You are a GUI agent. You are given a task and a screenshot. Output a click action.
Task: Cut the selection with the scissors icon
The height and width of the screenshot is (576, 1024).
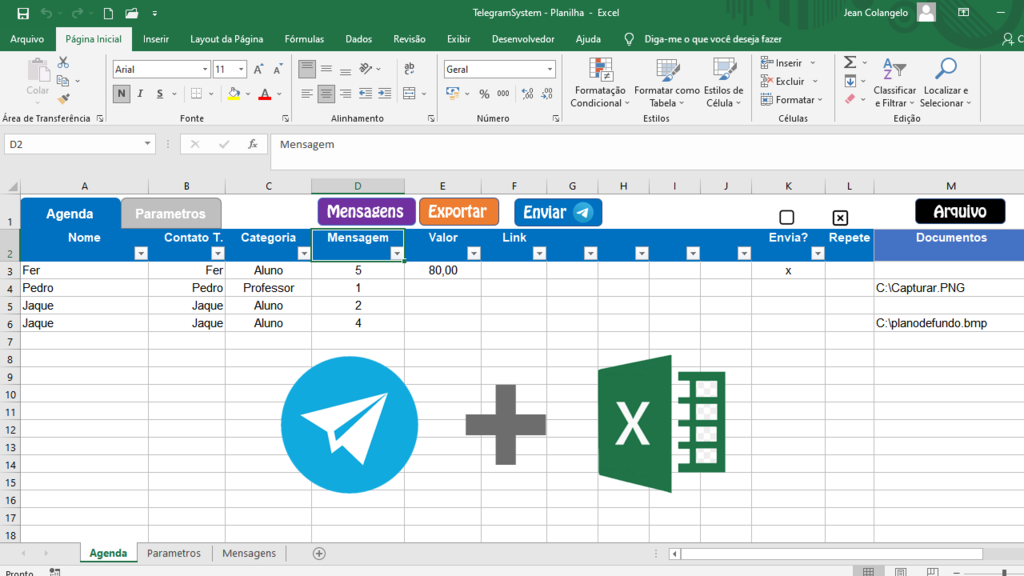coord(63,63)
